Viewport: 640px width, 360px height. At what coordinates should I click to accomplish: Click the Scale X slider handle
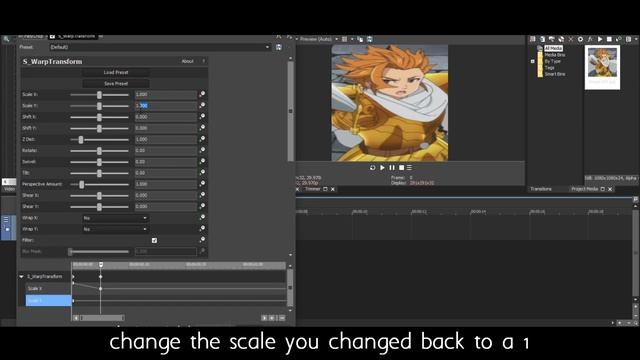pyautogui.click(x=99, y=95)
